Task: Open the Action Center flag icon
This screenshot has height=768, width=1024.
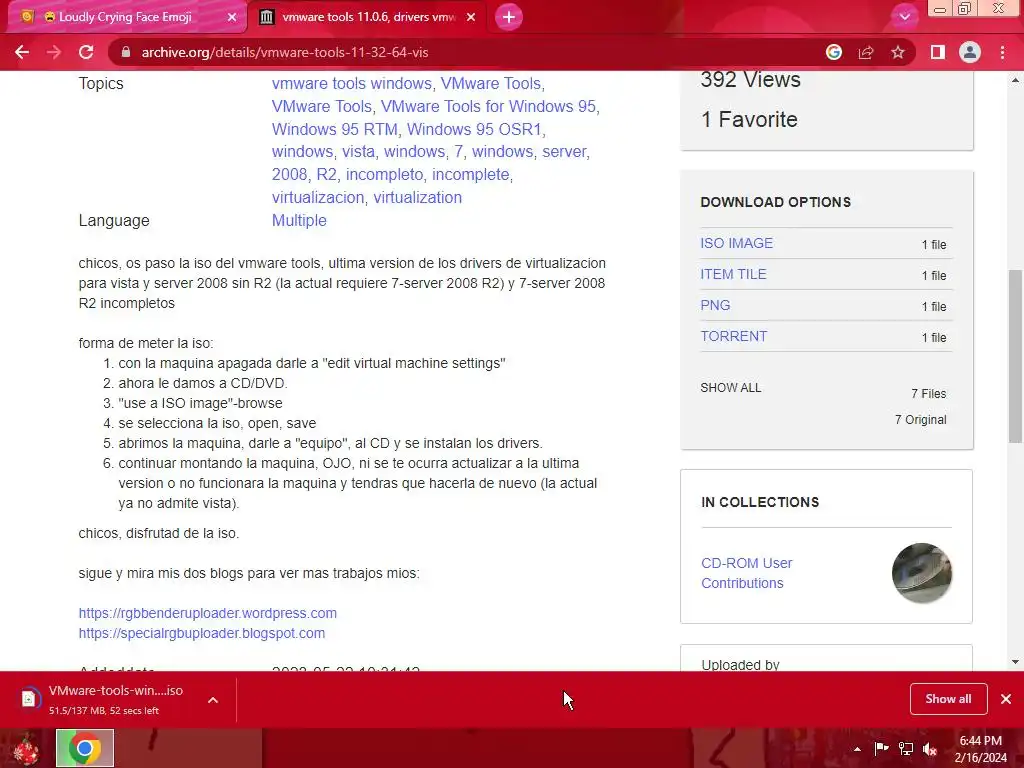Action: pos(881,748)
